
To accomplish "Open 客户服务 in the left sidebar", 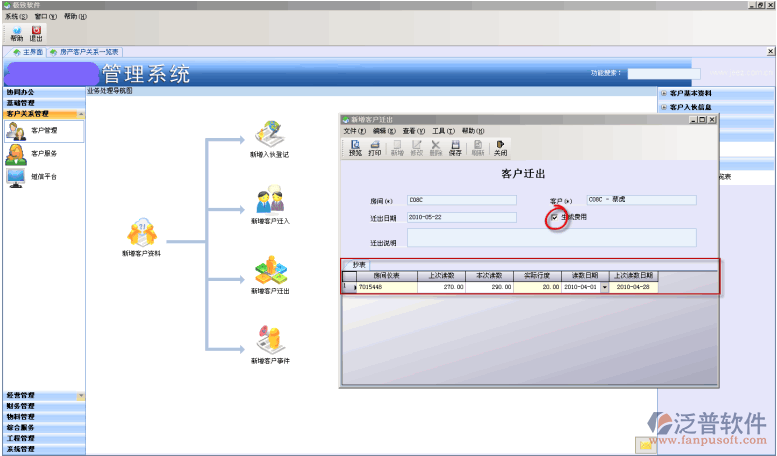I will pos(44,154).
